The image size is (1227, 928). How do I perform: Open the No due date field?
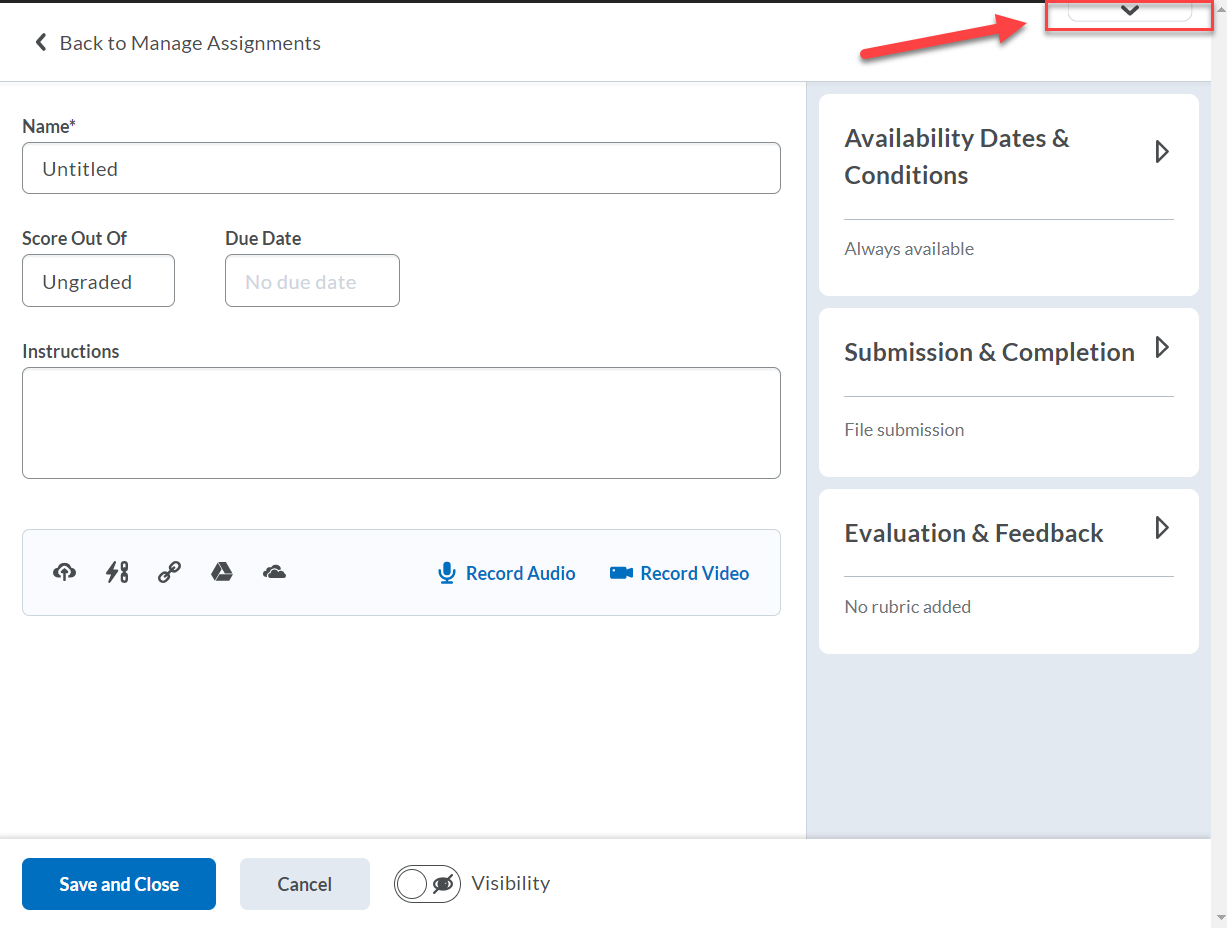(x=311, y=280)
